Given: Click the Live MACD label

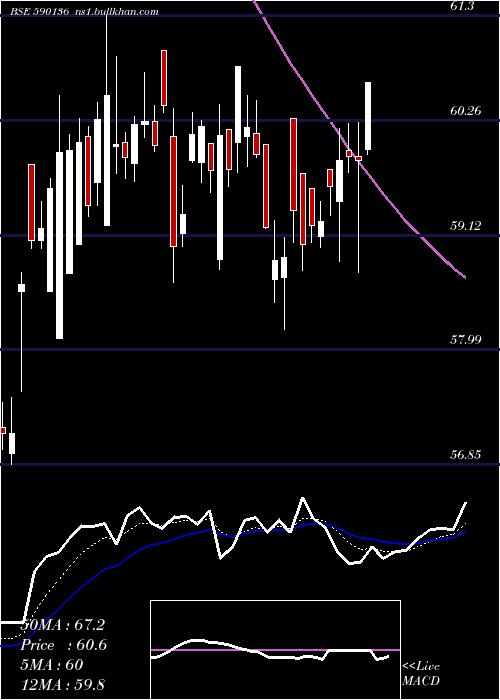Looking at the screenshot, I should [x=421, y=674].
